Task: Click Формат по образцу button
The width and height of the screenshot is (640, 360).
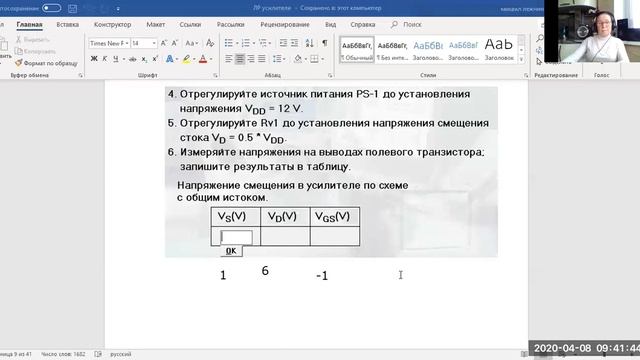Action: pos(46,63)
